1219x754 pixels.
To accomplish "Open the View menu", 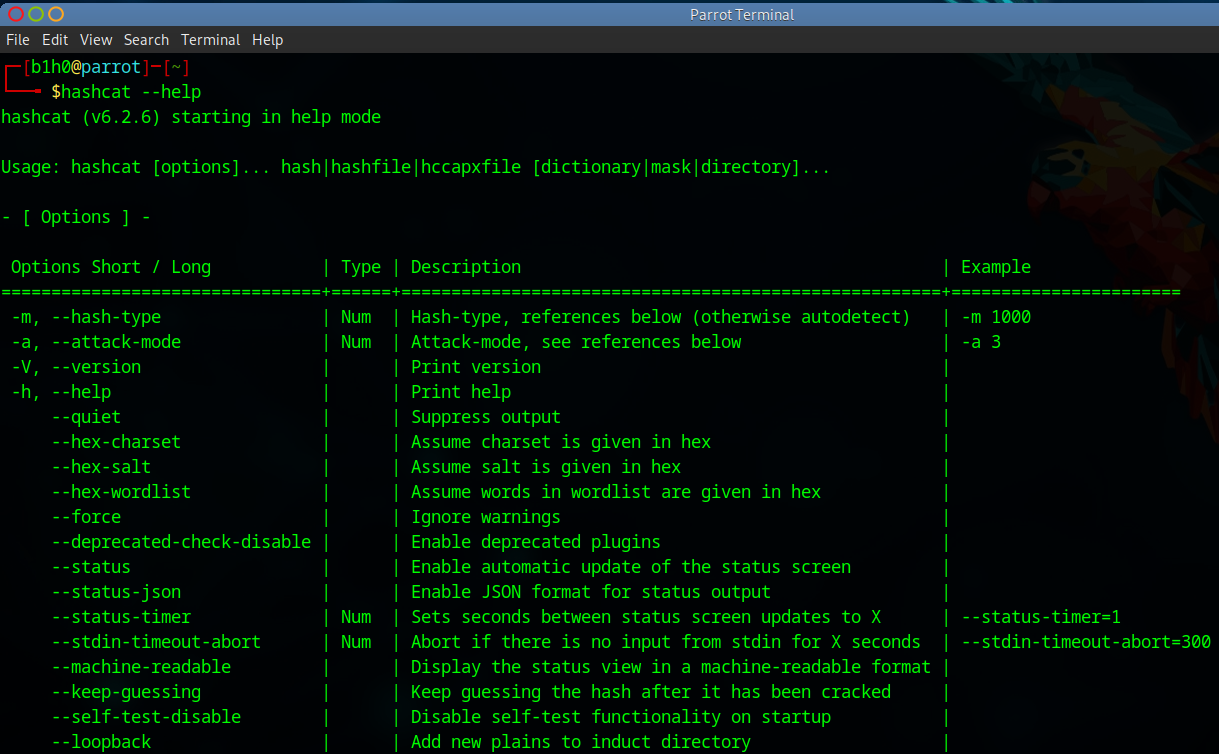I will coord(96,40).
